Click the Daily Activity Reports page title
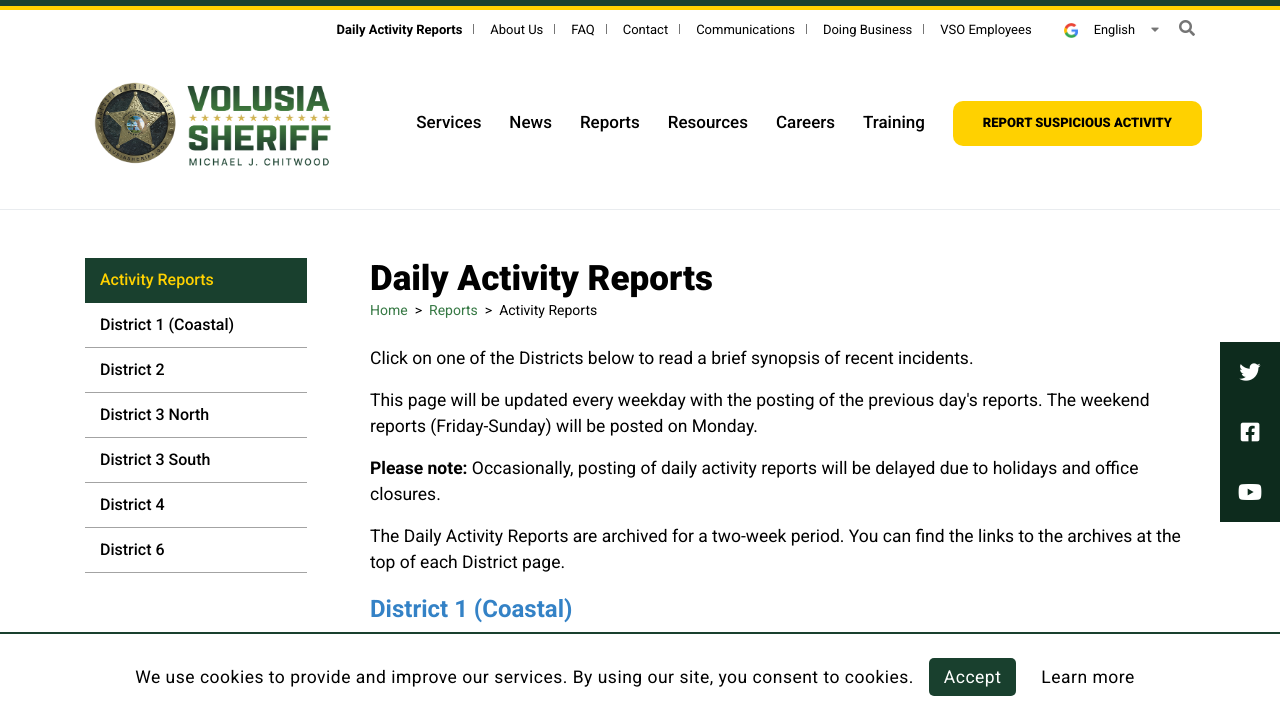 pos(541,278)
